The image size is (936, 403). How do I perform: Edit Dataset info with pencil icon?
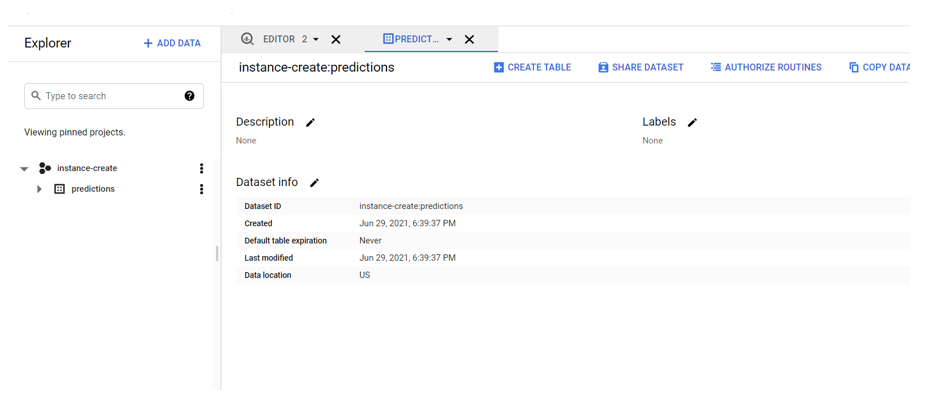314,183
